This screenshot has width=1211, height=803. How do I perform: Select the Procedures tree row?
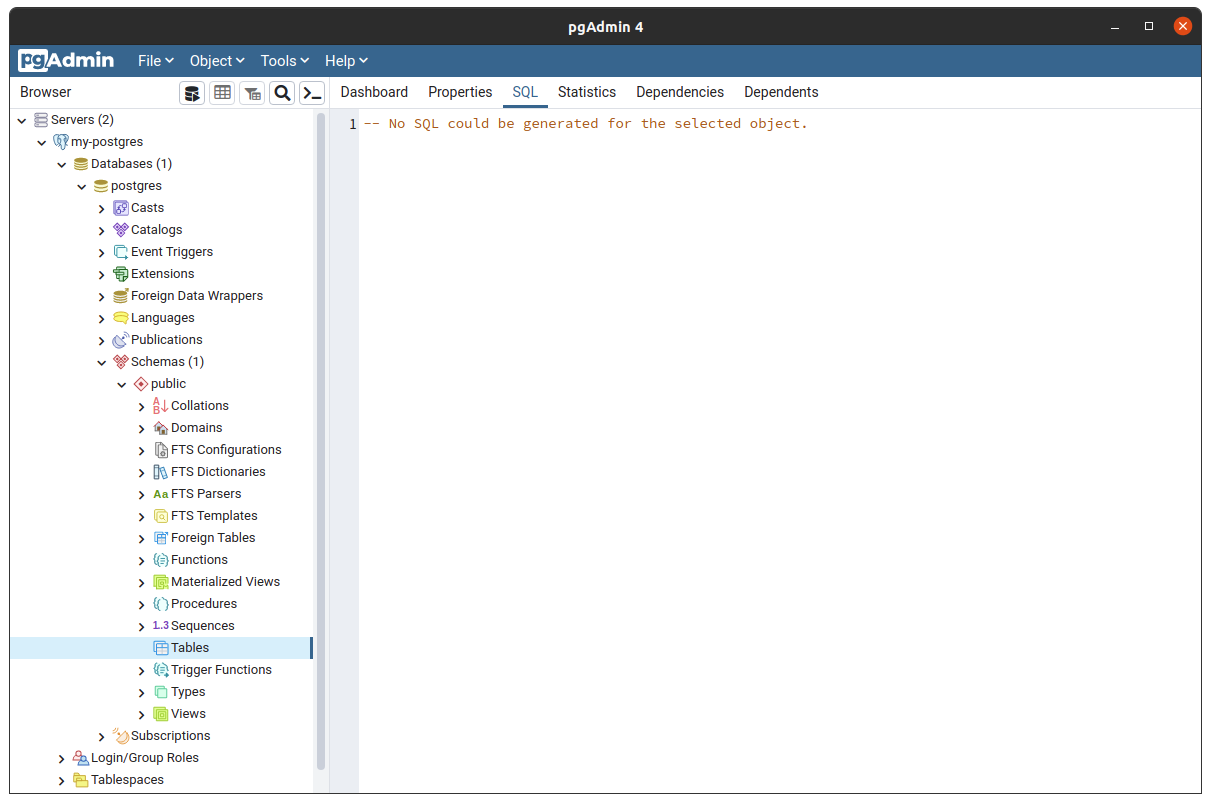pos(161,604)
